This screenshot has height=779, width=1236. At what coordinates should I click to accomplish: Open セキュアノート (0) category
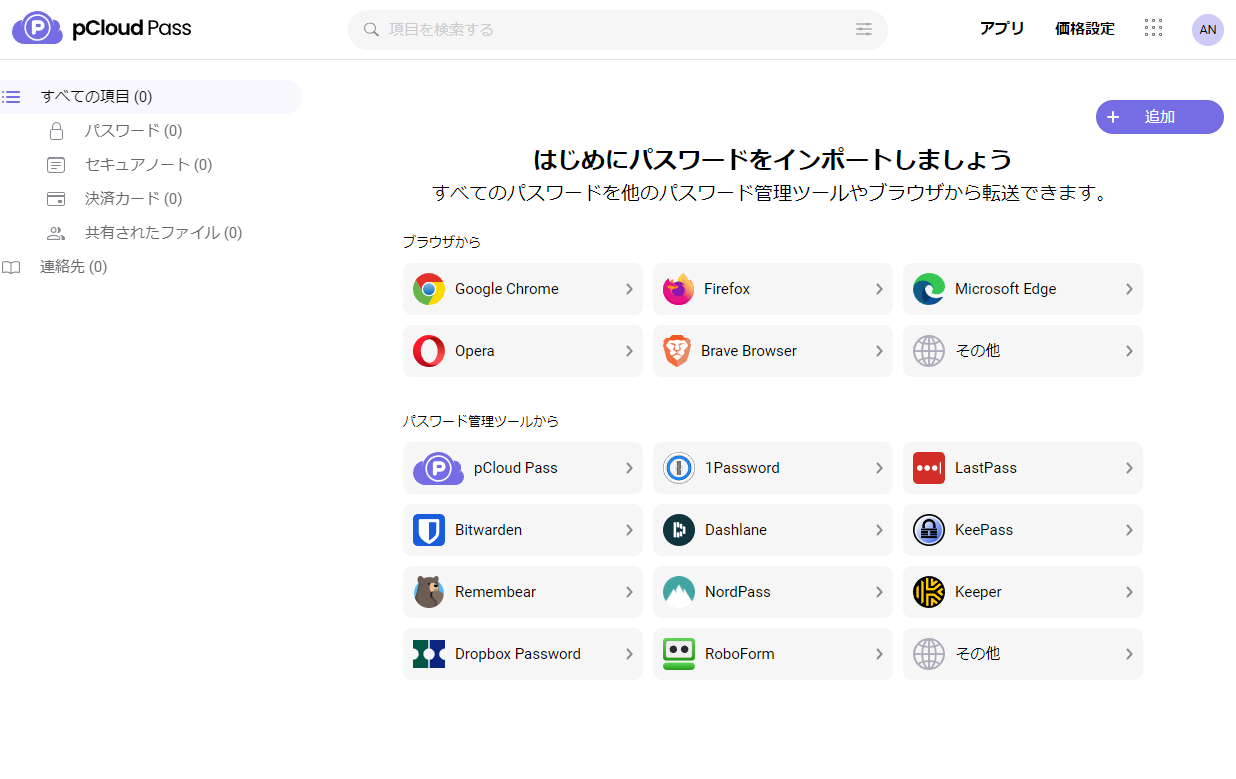[148, 165]
